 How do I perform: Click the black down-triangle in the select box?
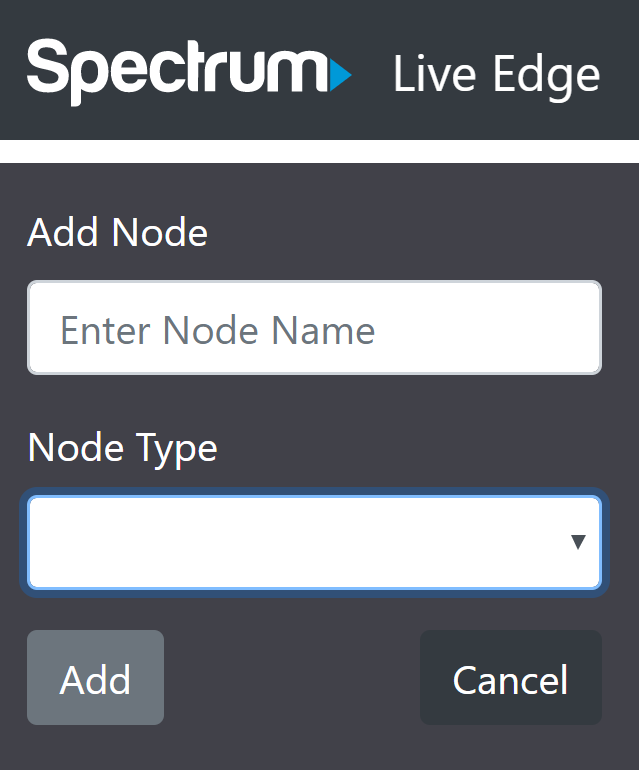point(578,542)
